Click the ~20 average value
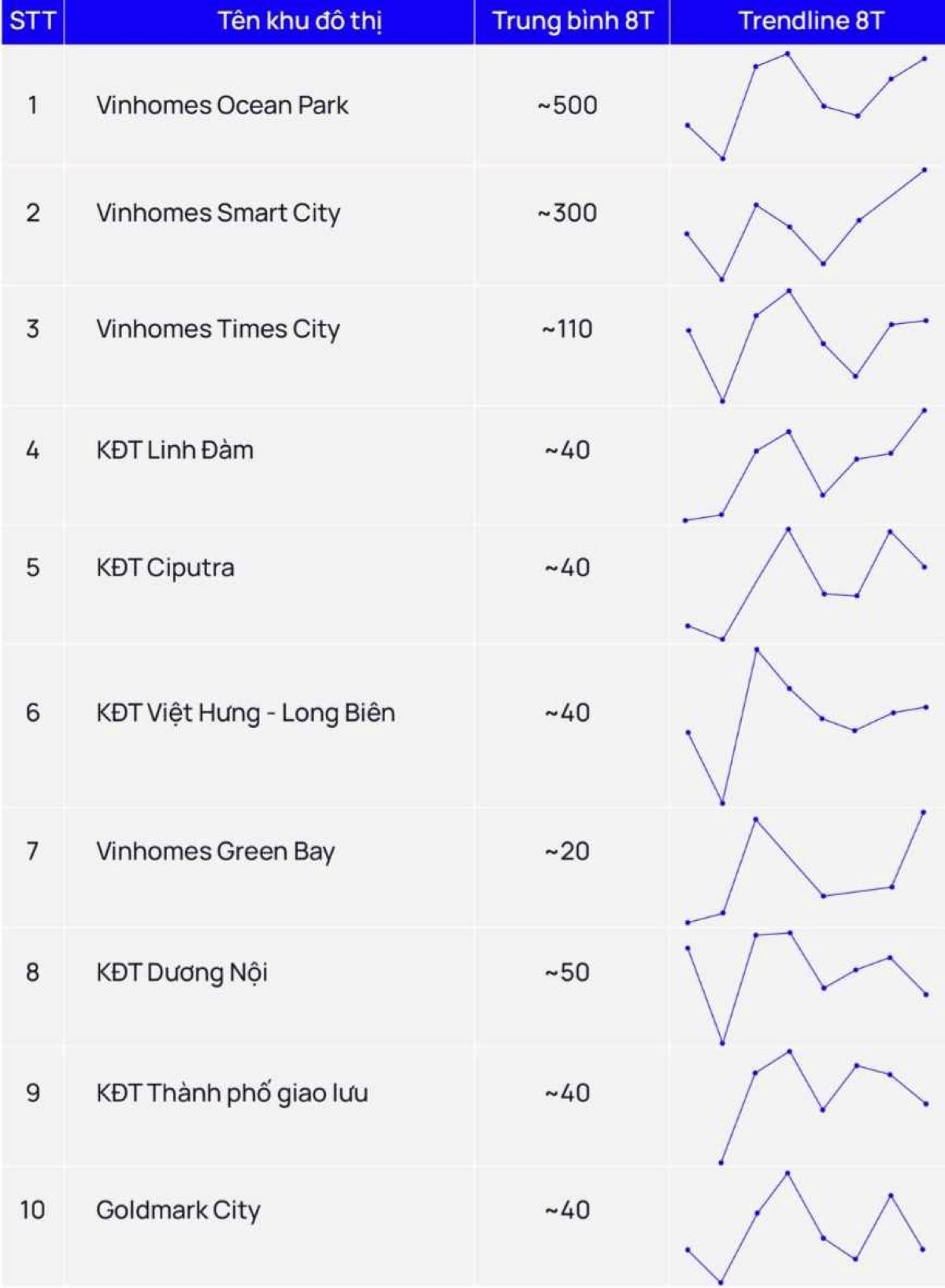 (567, 851)
